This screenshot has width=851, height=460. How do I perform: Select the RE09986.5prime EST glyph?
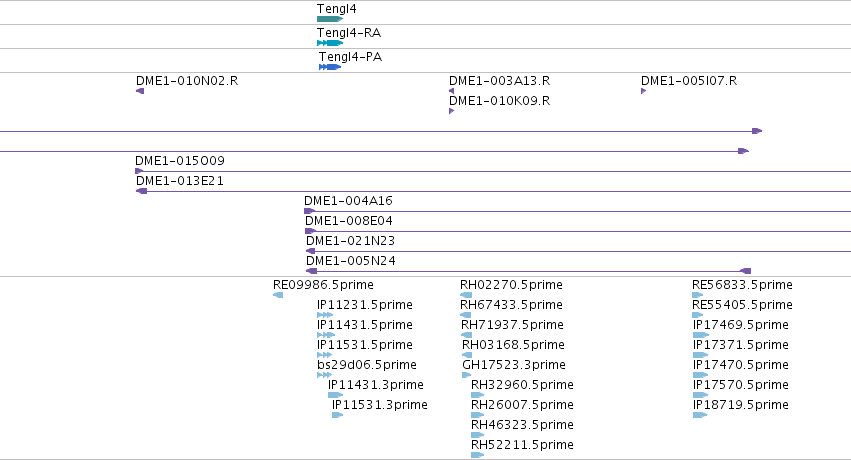point(278,295)
